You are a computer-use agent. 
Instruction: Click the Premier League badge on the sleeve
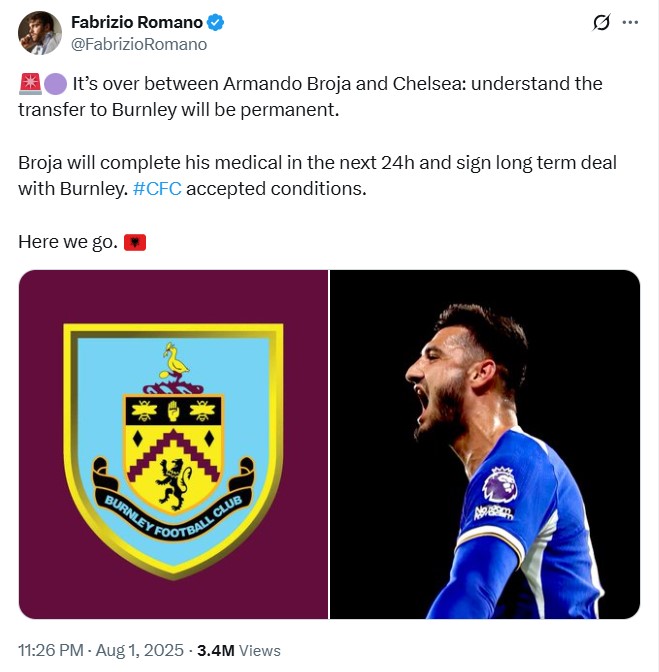click(x=498, y=486)
